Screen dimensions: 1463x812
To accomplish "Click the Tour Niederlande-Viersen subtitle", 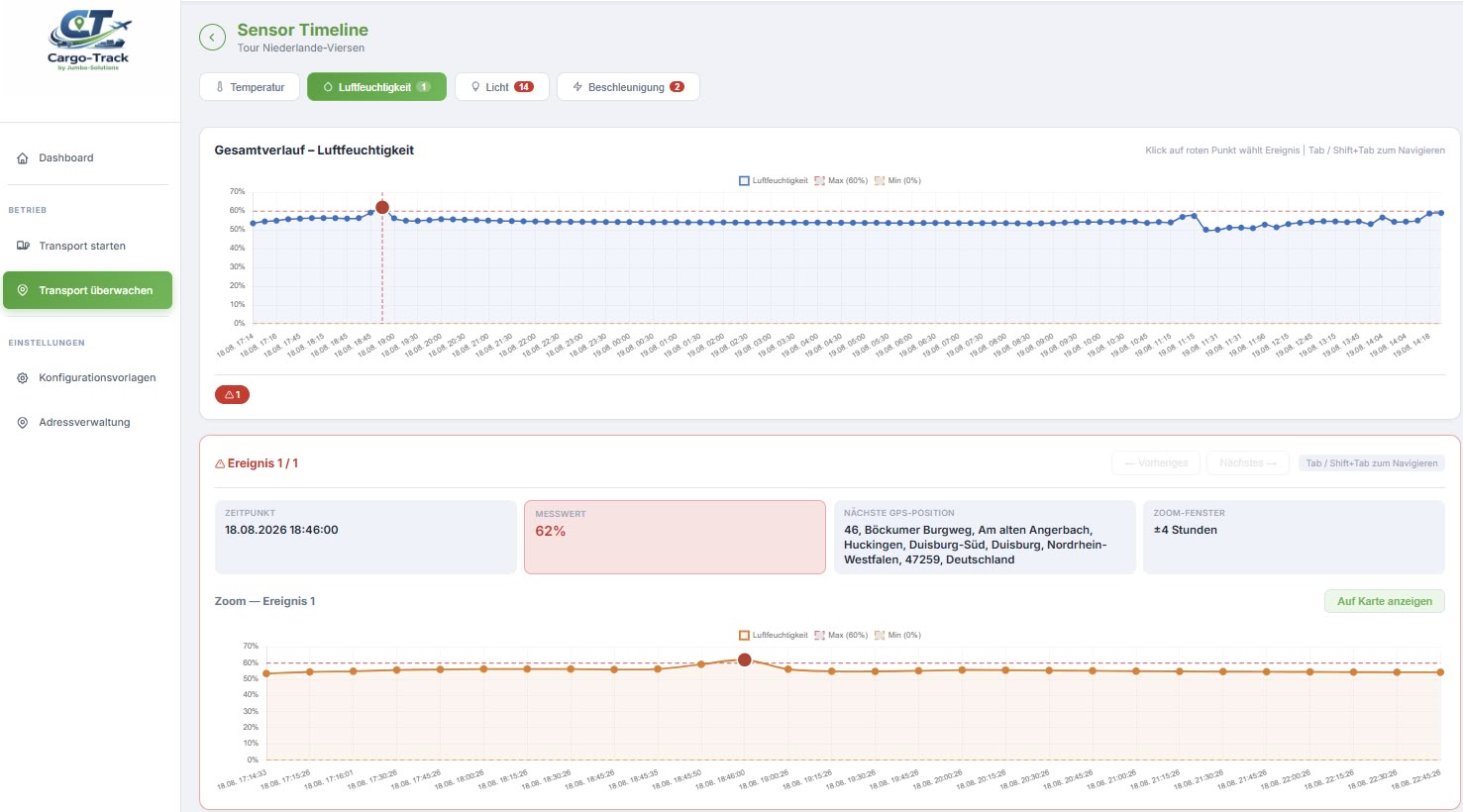I will pyautogui.click(x=301, y=49).
